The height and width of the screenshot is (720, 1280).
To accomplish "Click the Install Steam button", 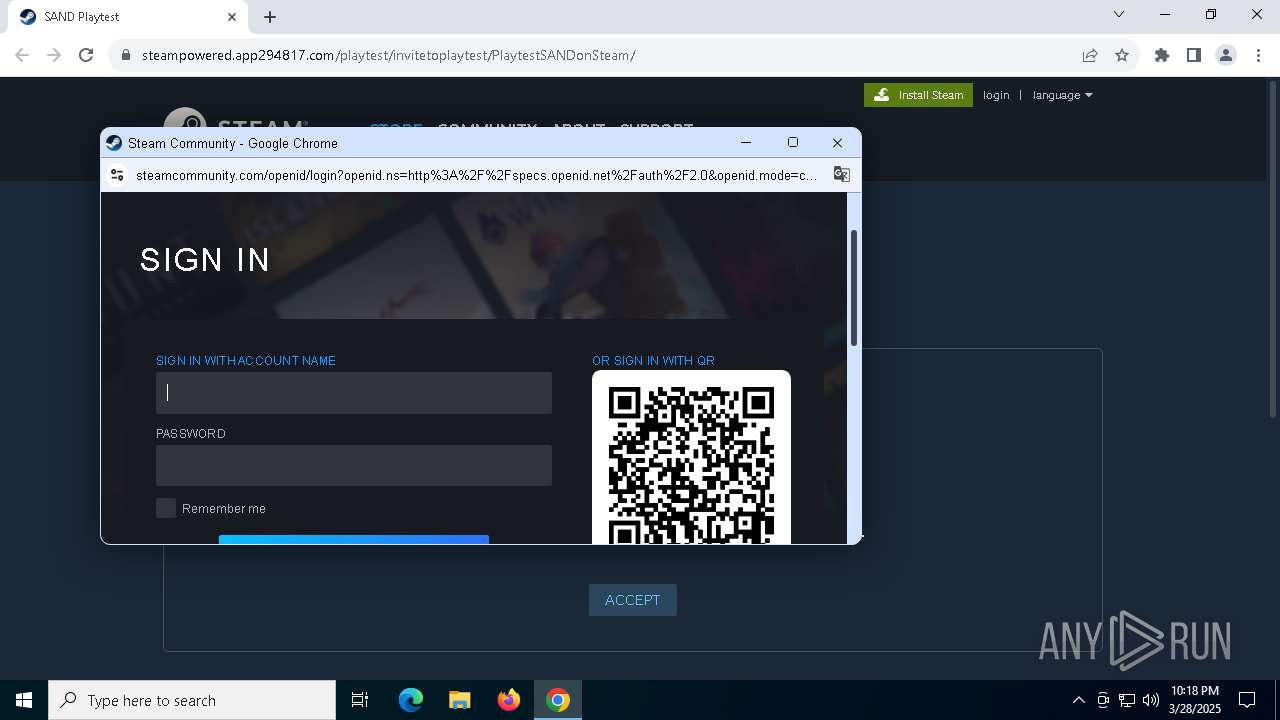I will [918, 95].
